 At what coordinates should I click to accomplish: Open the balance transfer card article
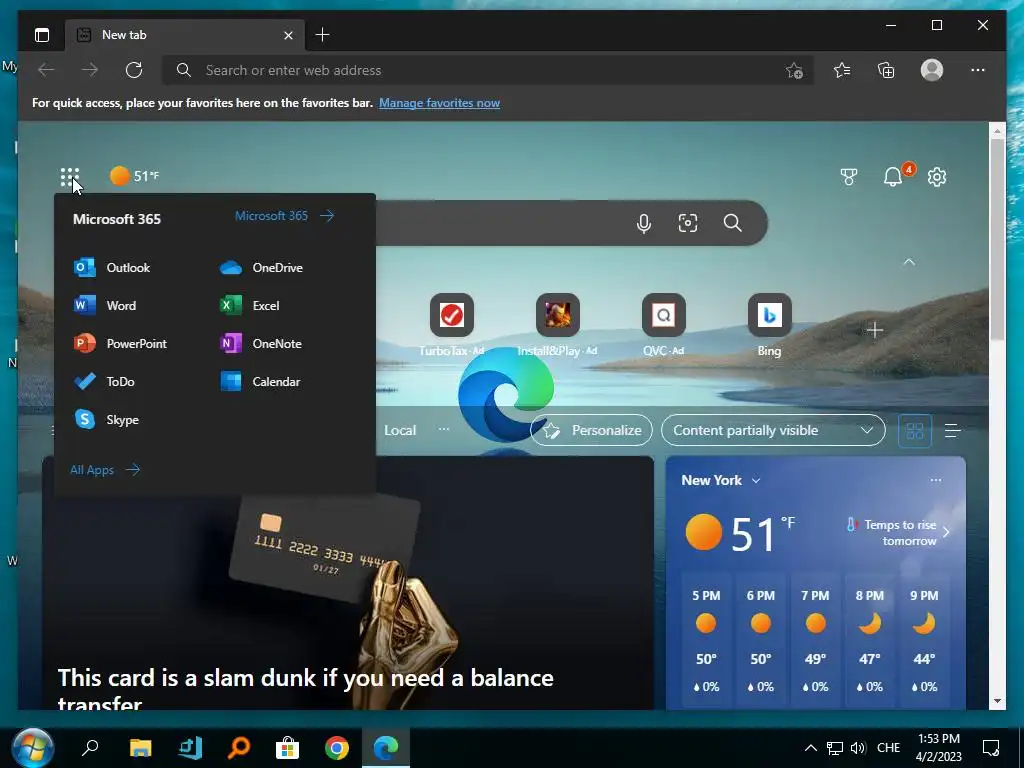tap(348, 583)
